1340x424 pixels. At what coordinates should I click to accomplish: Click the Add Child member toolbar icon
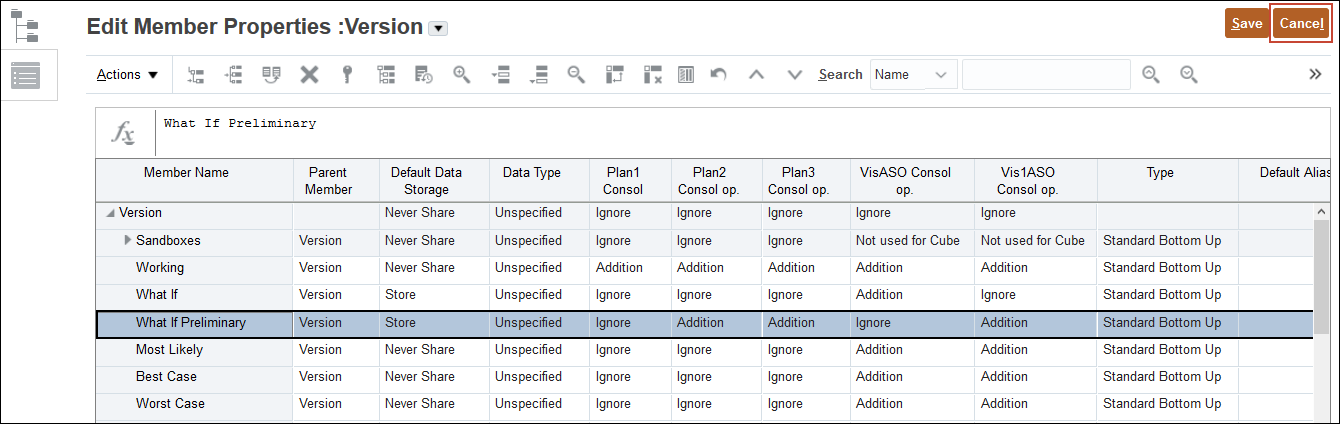(x=196, y=74)
